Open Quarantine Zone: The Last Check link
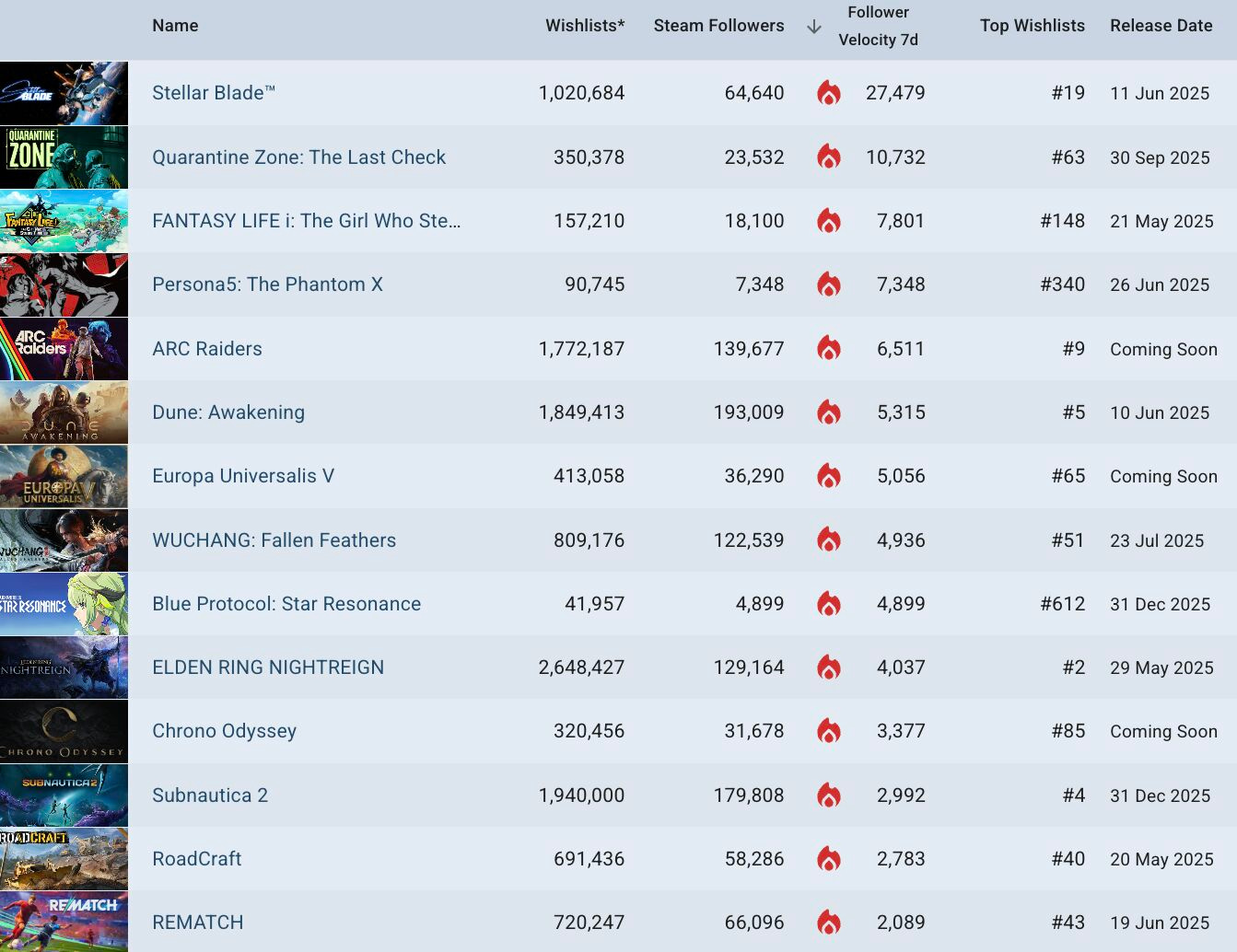The width and height of the screenshot is (1237, 952). (x=298, y=157)
